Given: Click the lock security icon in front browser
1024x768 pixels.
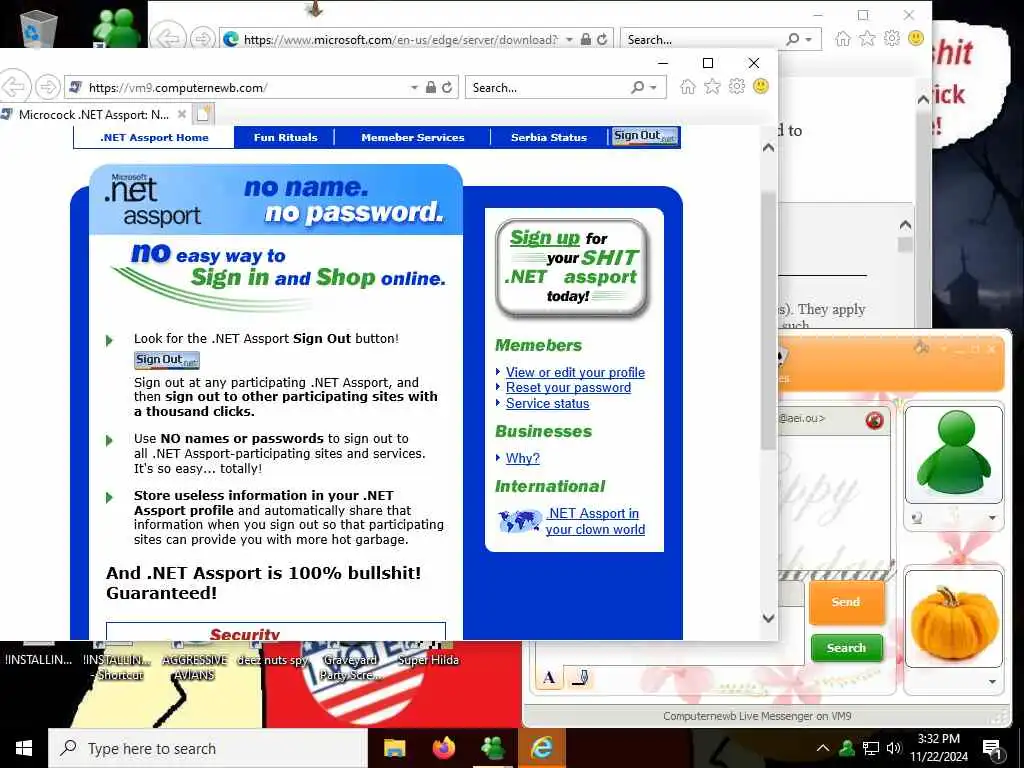Looking at the screenshot, I should [431, 88].
